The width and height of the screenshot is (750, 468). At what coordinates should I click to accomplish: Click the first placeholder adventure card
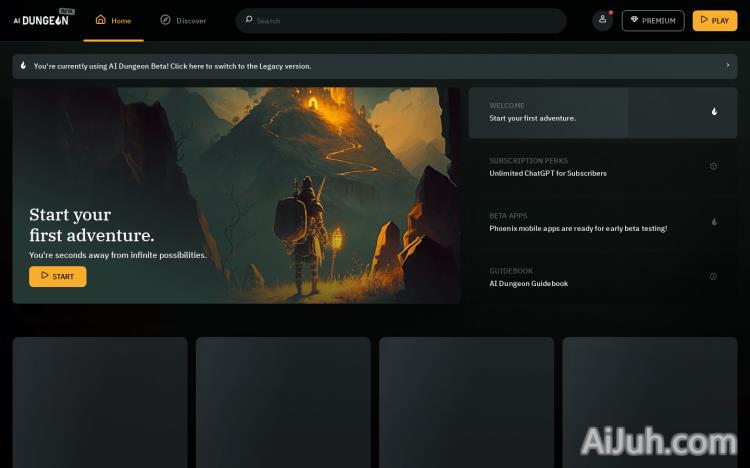click(100, 400)
